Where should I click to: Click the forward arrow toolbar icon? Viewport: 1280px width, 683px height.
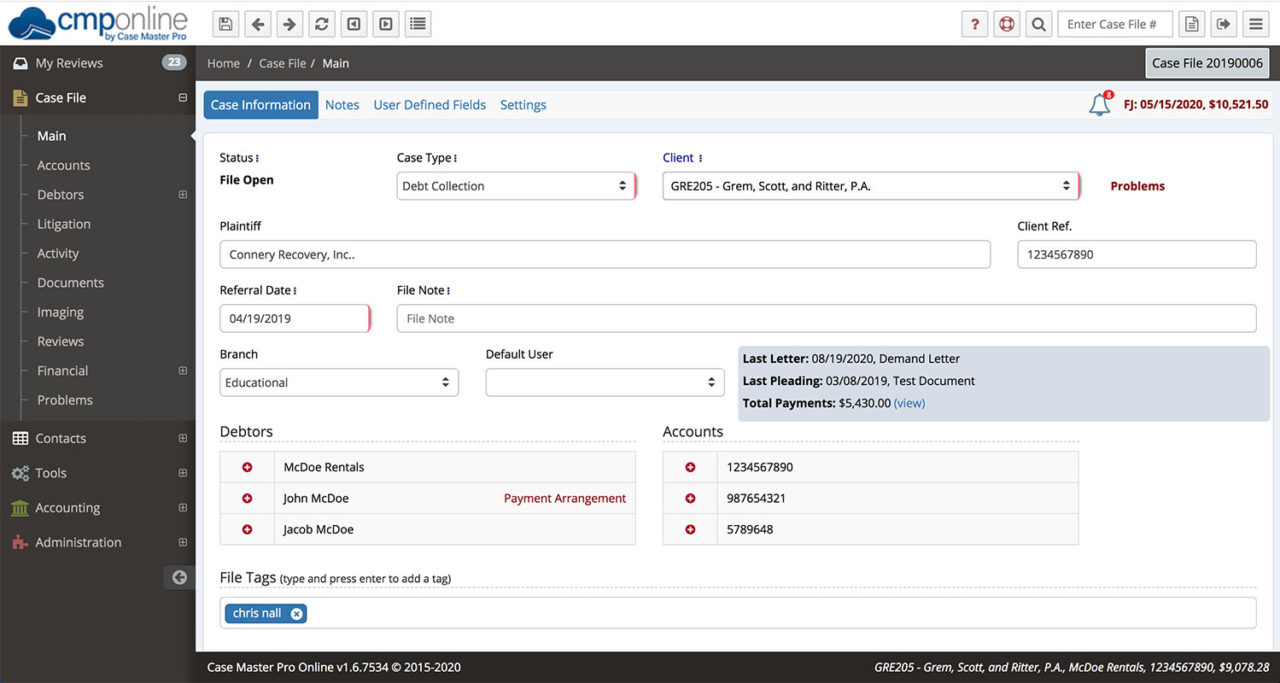tap(290, 24)
